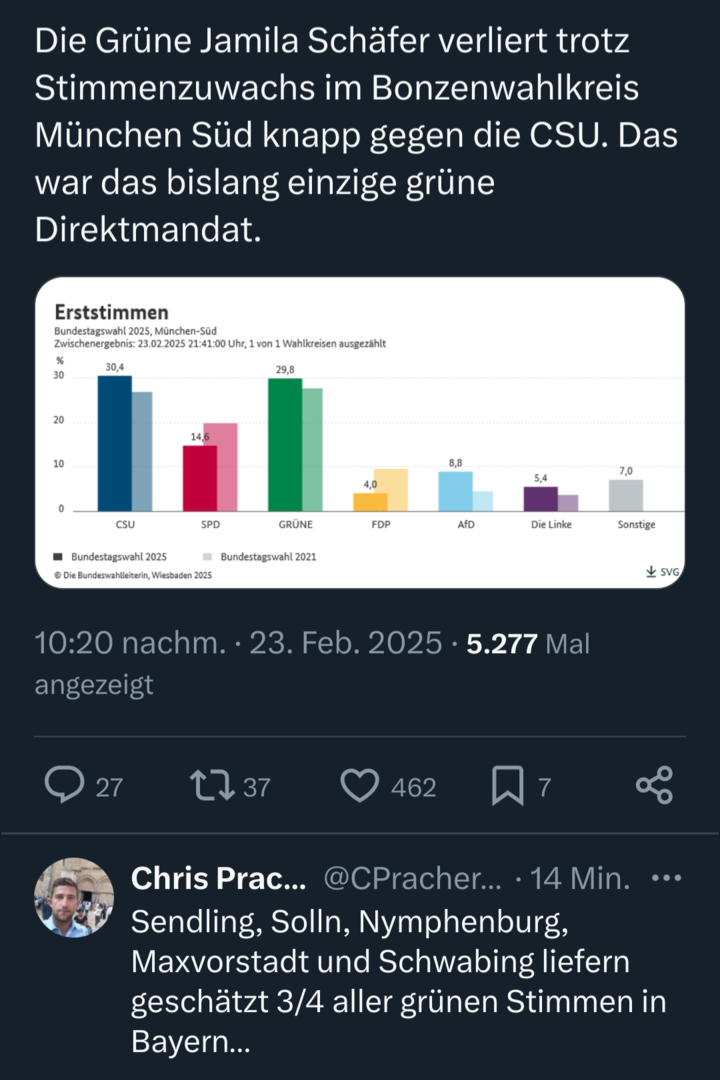Click the Bundestagswahl 2021 legend entry
720x1080 pixels.
260,557
